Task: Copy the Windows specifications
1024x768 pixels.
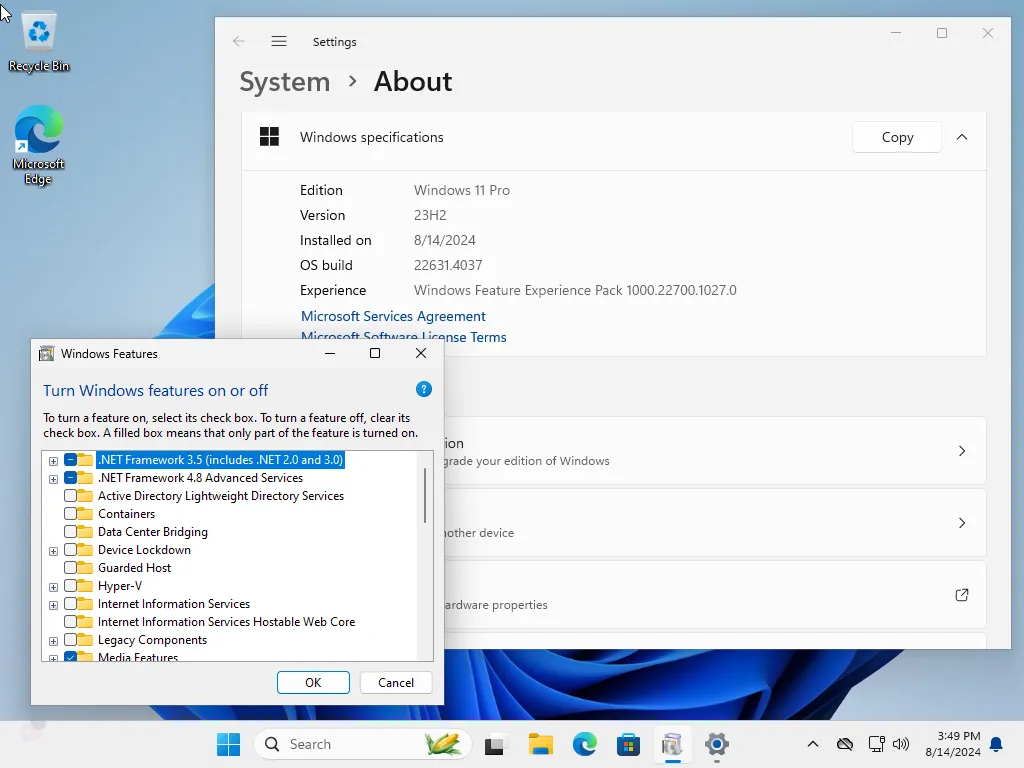Action: (897, 137)
